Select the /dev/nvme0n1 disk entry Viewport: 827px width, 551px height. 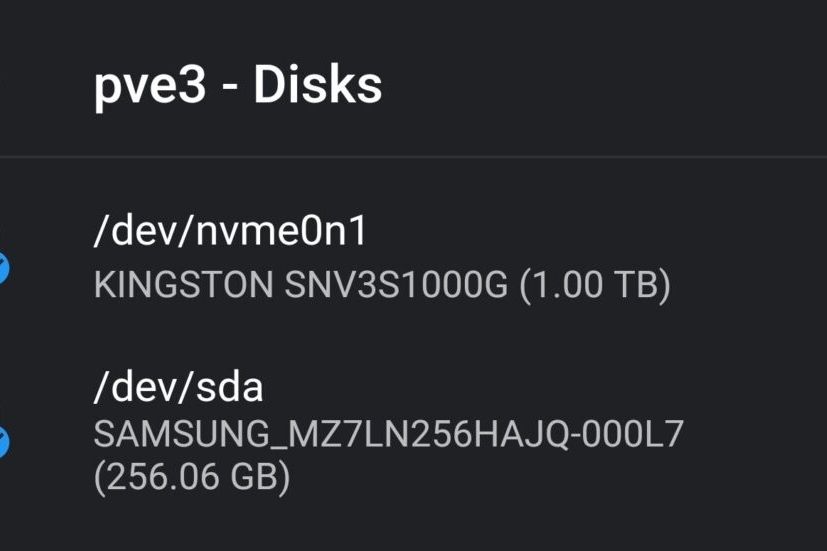point(414,258)
